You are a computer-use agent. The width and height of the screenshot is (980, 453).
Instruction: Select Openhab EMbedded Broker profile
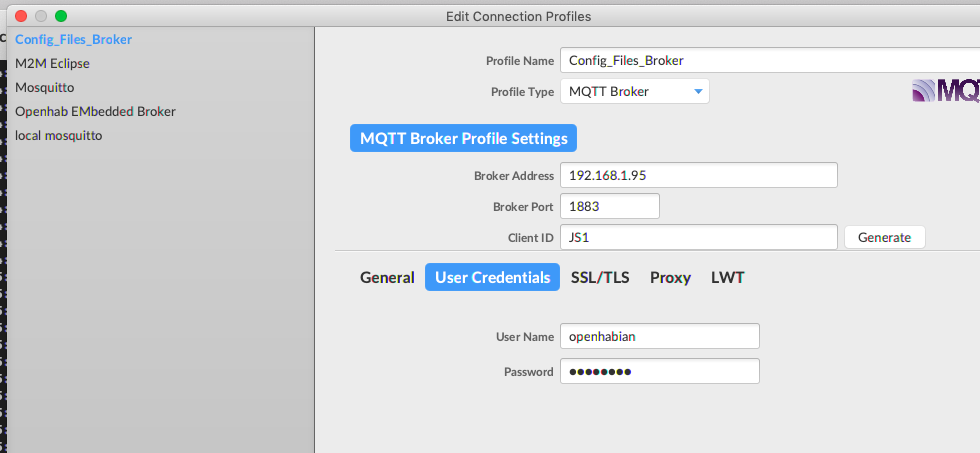95,111
